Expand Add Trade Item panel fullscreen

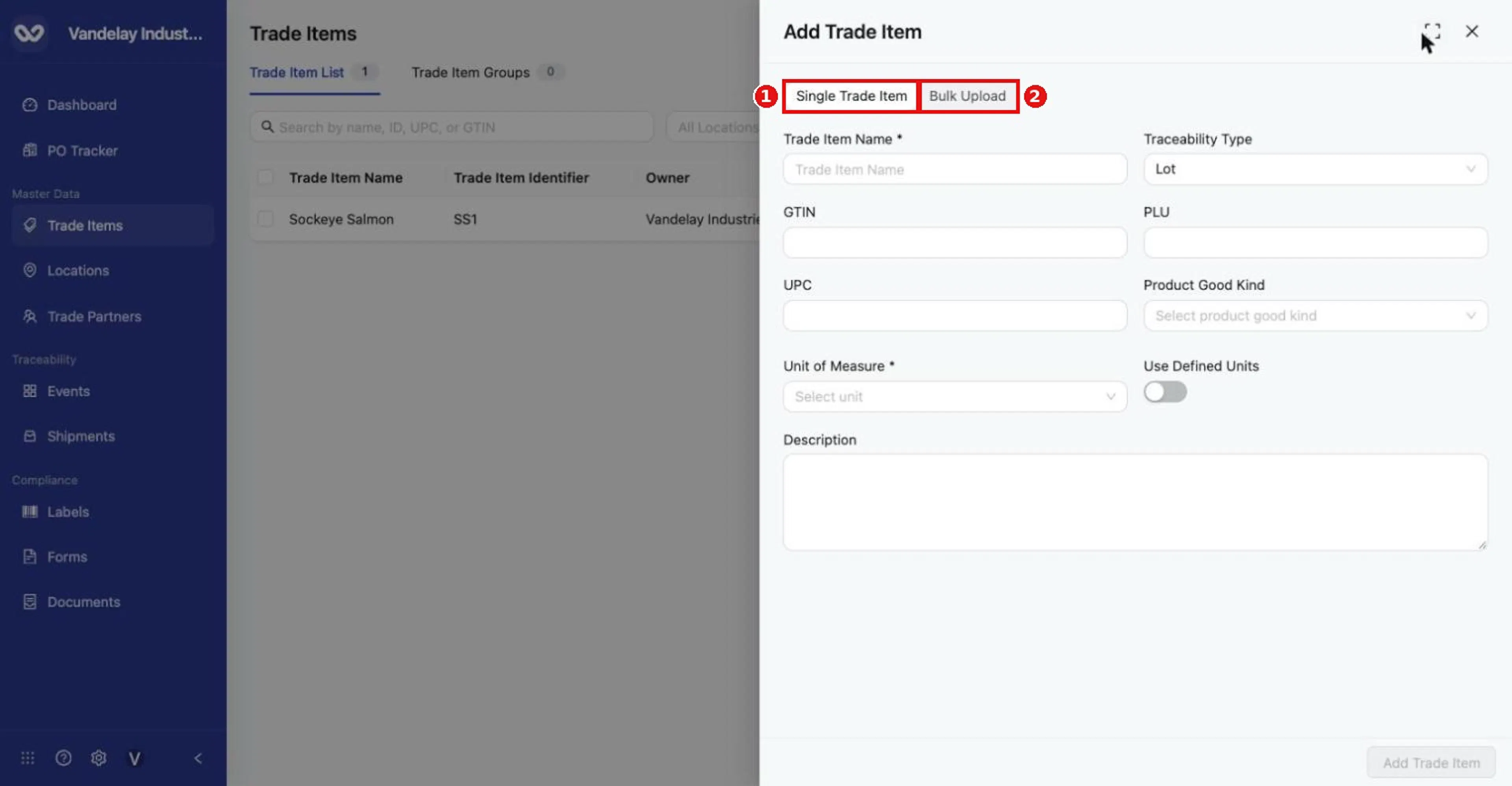coord(1432,31)
